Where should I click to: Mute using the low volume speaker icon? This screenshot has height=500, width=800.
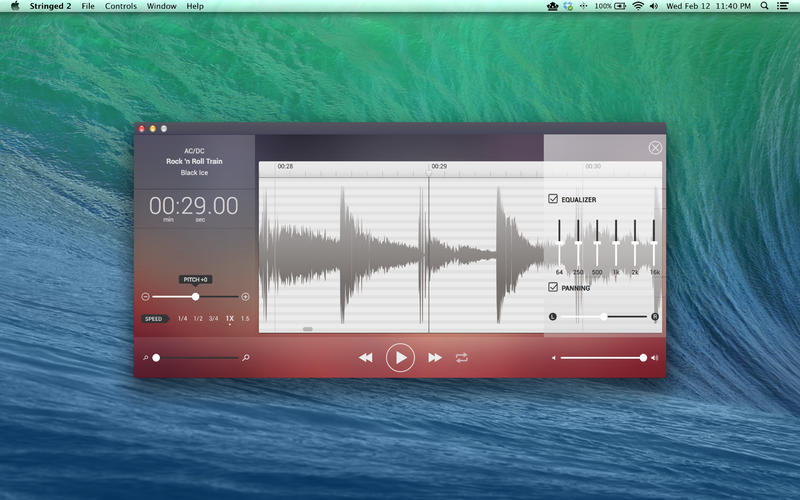coord(554,358)
